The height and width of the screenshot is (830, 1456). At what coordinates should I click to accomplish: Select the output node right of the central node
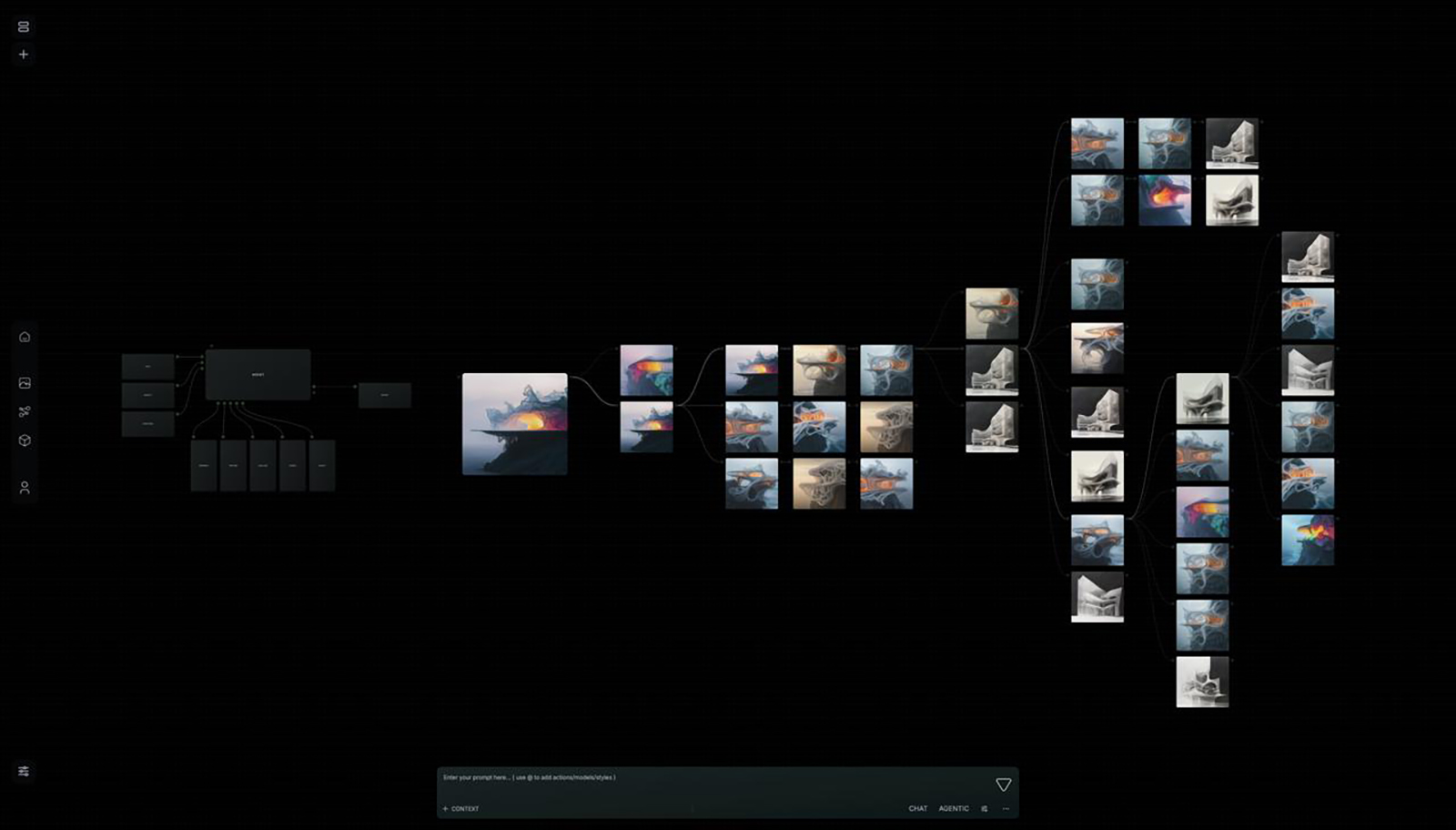[x=384, y=395]
